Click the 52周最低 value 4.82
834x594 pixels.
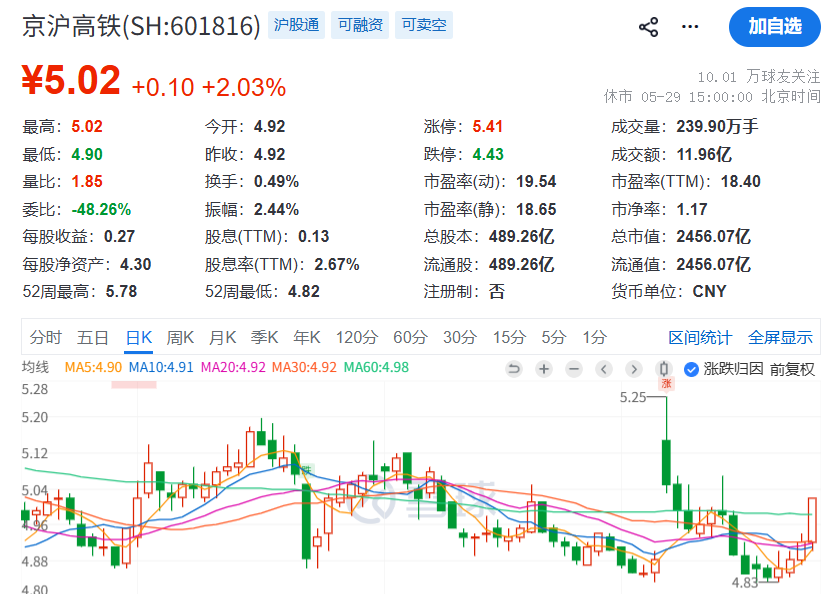pos(304,291)
